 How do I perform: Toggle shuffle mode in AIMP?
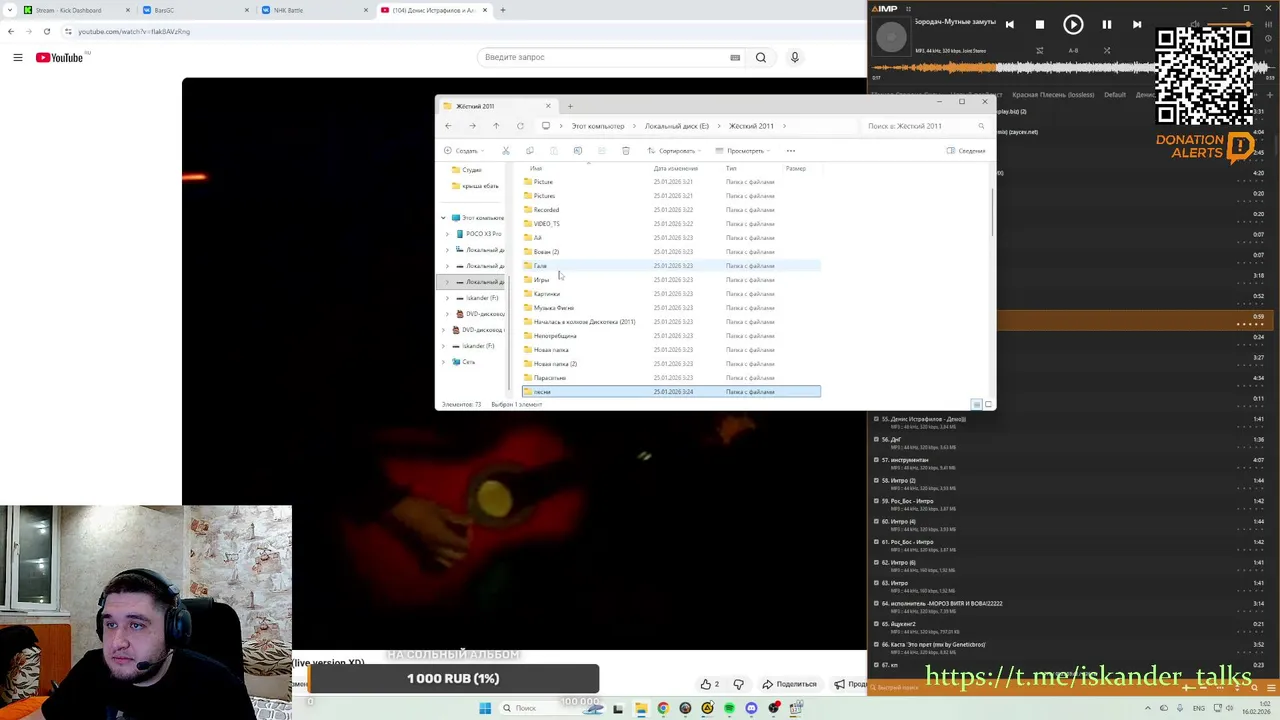point(1107,50)
